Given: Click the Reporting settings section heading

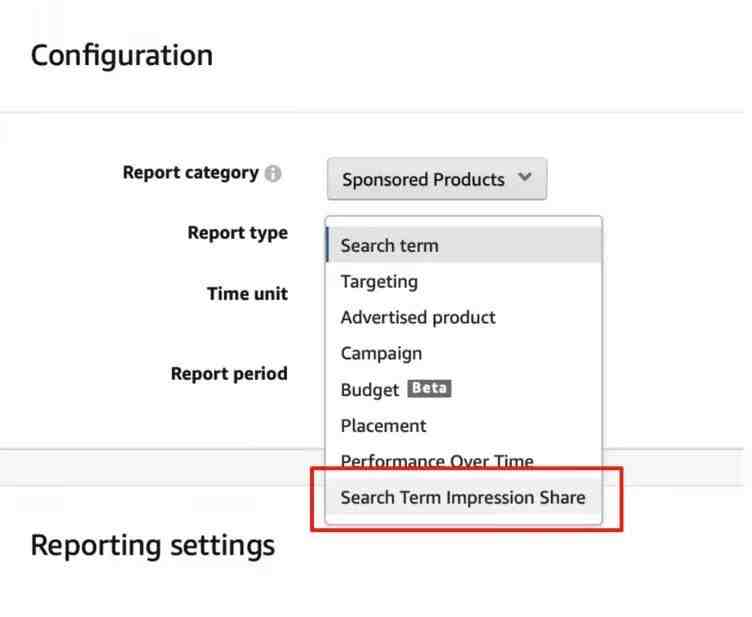Looking at the screenshot, I should point(152,546).
